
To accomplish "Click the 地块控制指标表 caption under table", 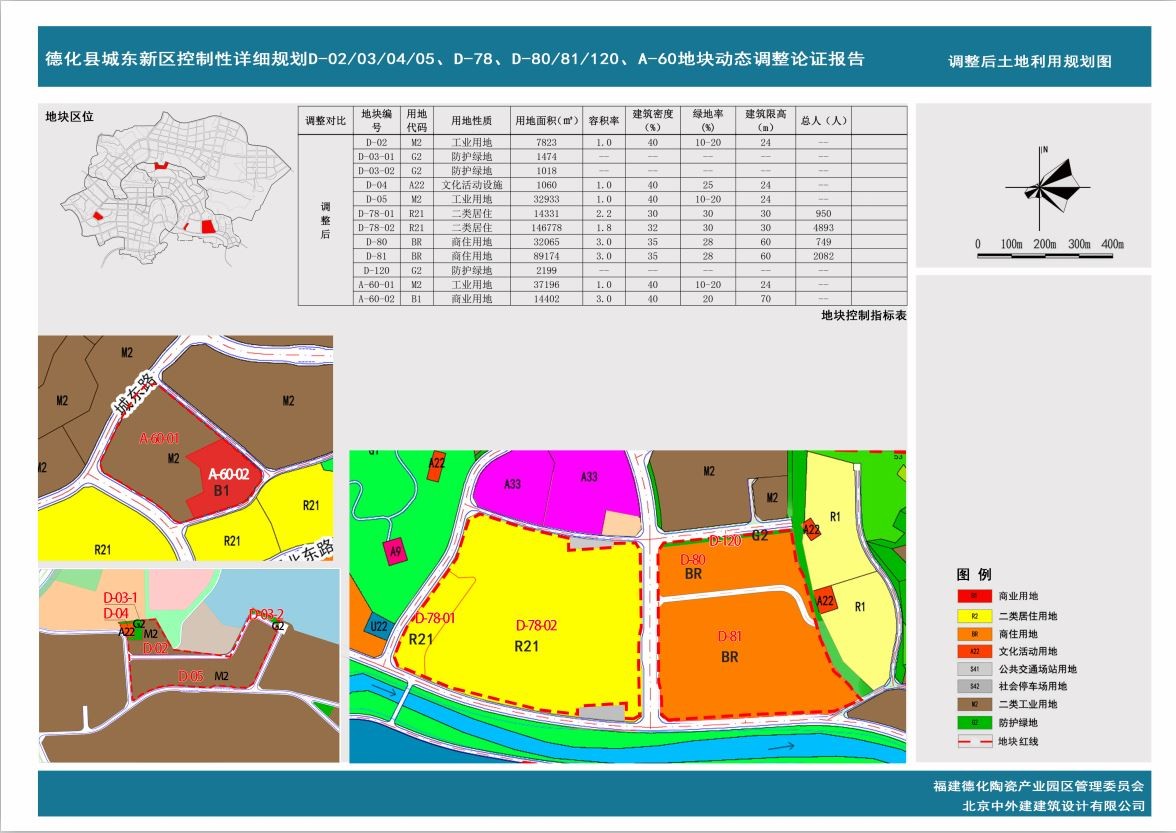I will click(x=863, y=316).
